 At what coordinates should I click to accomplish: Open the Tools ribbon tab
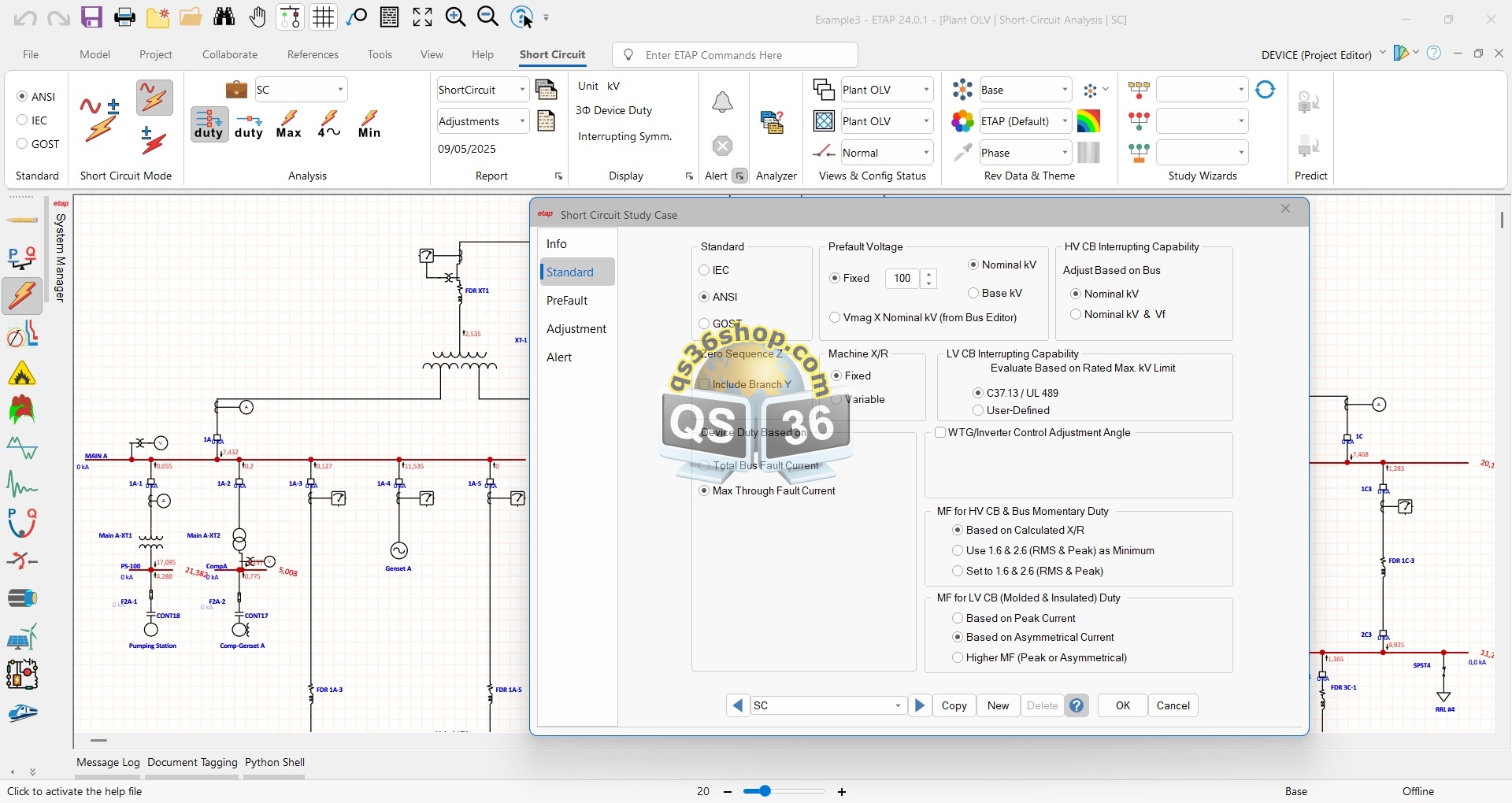[380, 54]
